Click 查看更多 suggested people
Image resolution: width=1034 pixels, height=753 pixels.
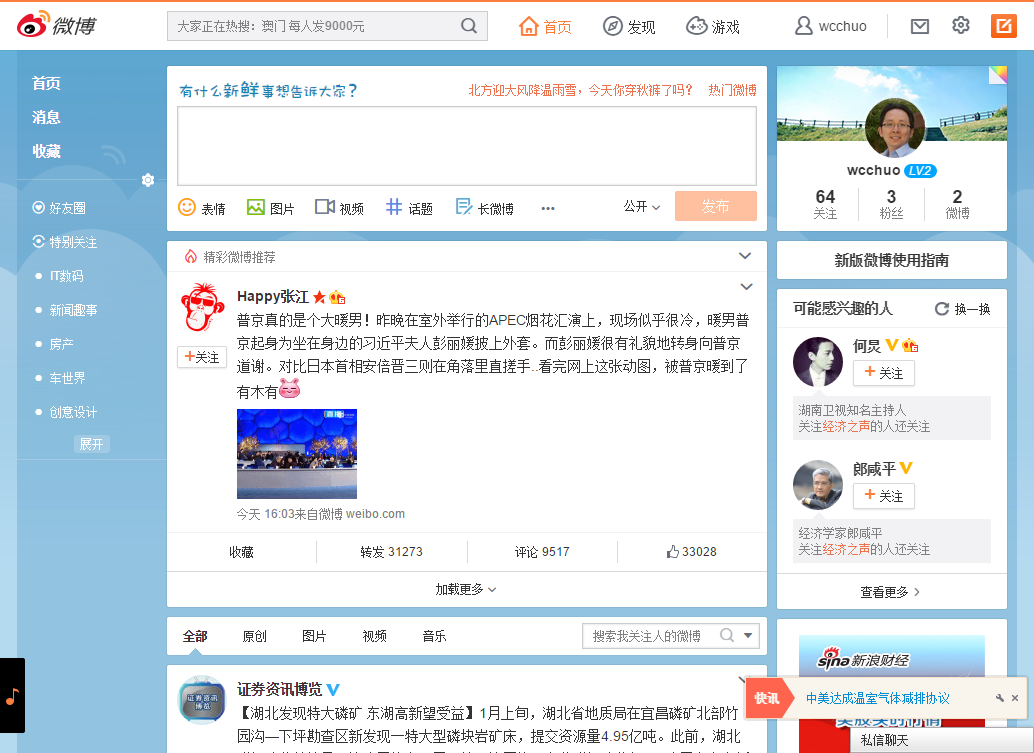(x=891, y=592)
